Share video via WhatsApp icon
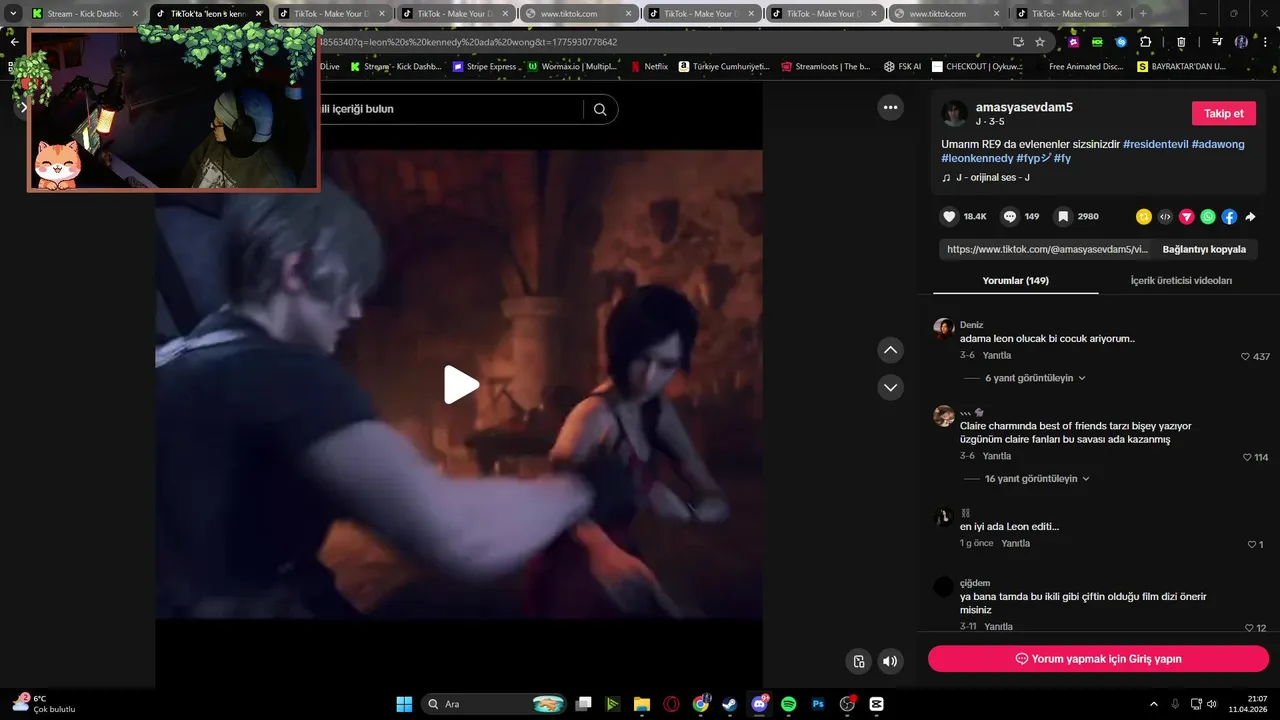The height and width of the screenshot is (720, 1280). (x=1208, y=216)
